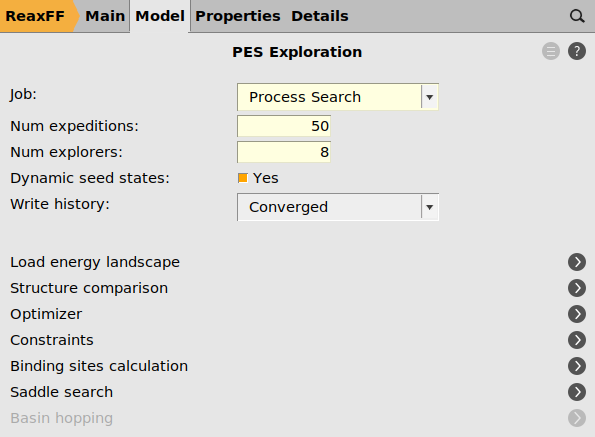
Task: Expand the Write history dropdown
Action: [338, 207]
